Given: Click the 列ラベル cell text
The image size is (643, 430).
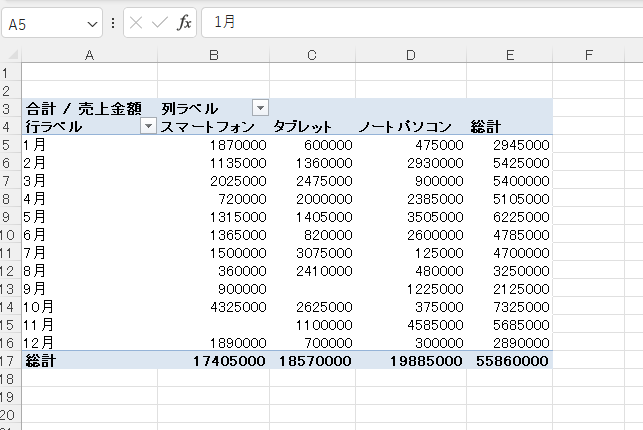Looking at the screenshot, I should (189, 109).
